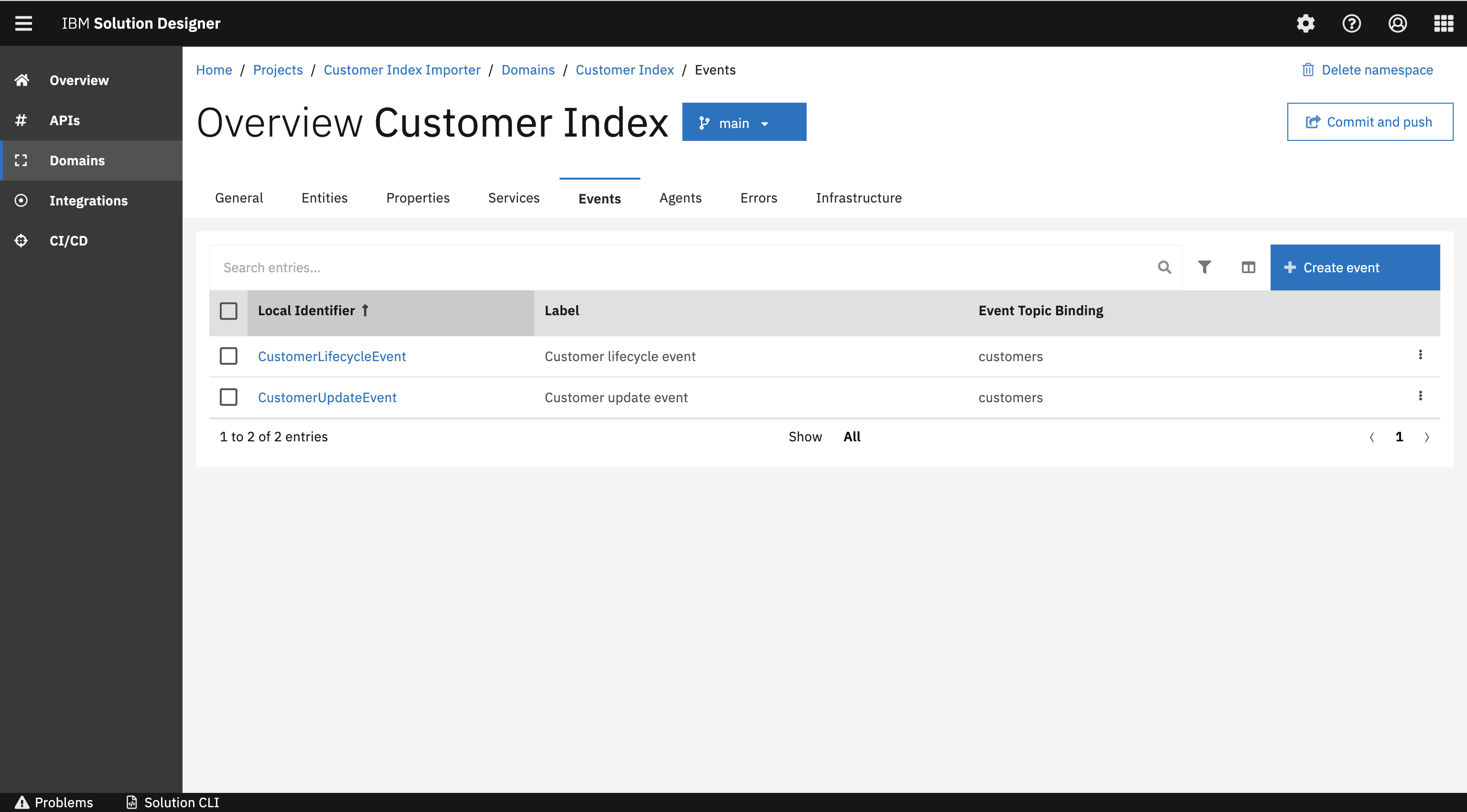Tick the CustomerLifecycleEvent row checkbox
This screenshot has width=1467, height=812.
click(228, 356)
